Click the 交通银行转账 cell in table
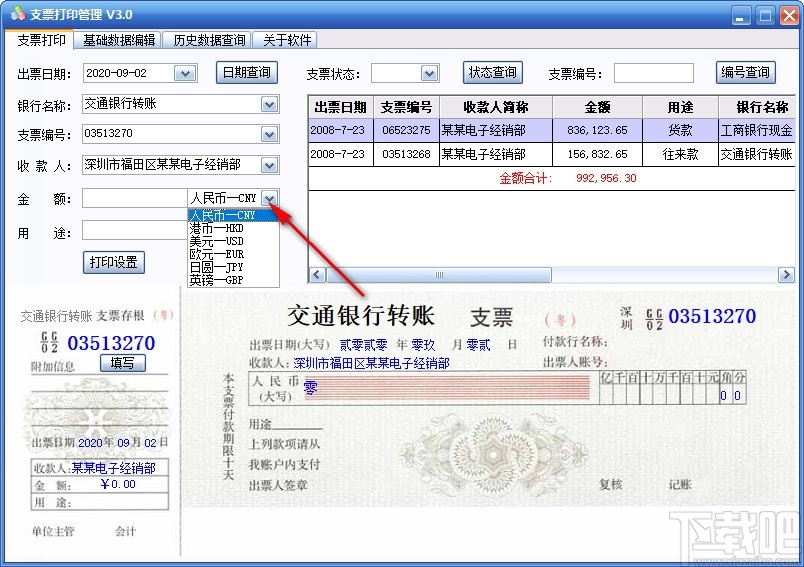The width and height of the screenshot is (804, 567). tap(757, 154)
